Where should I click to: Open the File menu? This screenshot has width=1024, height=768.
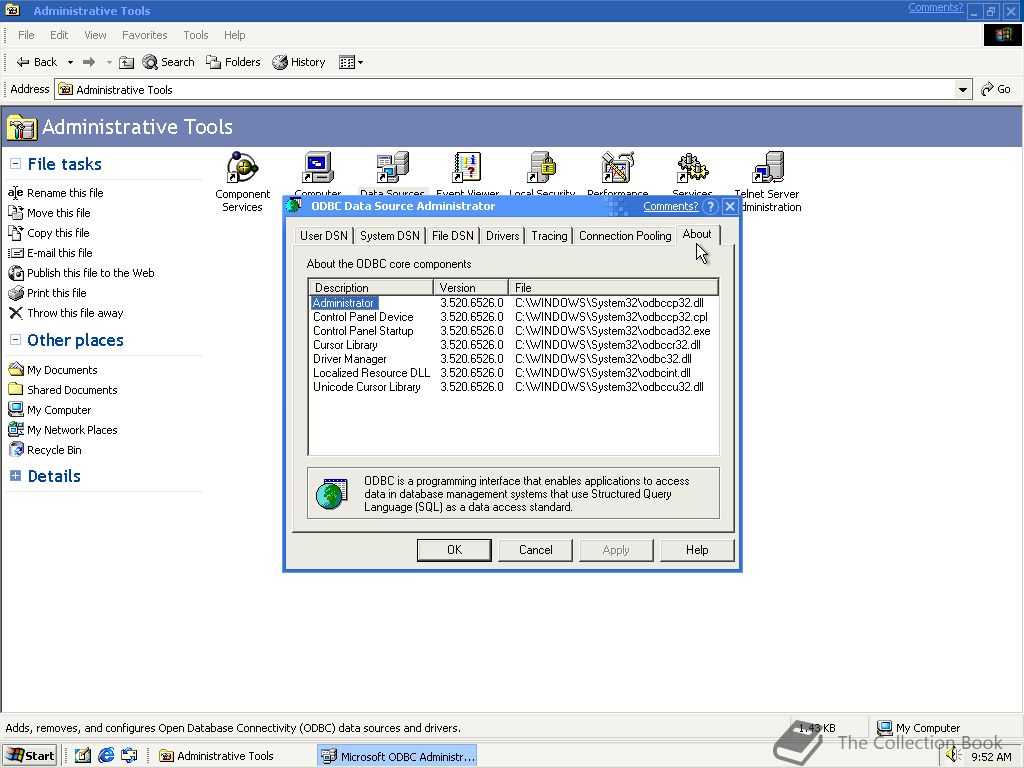point(26,35)
